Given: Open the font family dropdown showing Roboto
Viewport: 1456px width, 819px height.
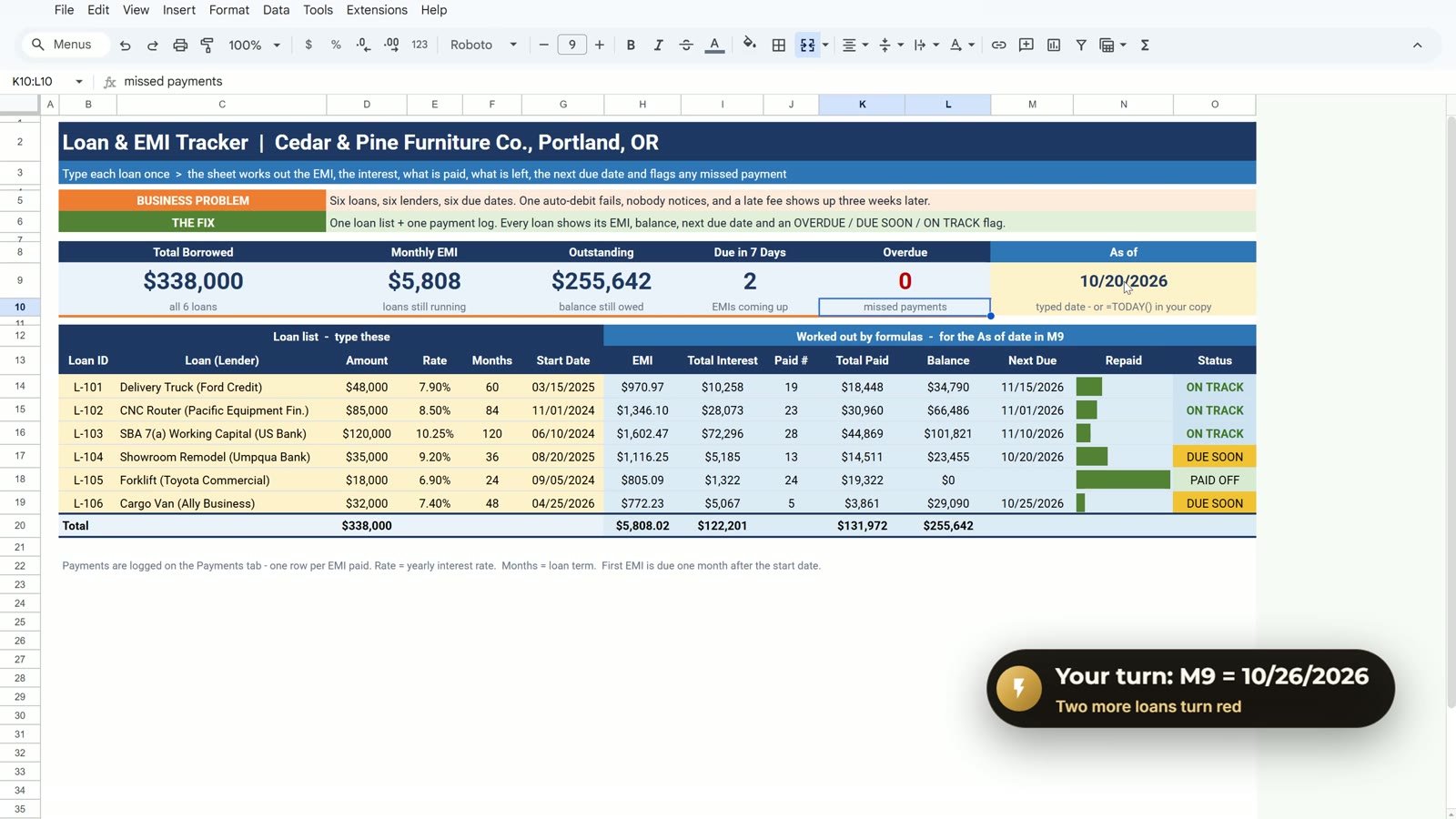Looking at the screenshot, I should tap(483, 45).
